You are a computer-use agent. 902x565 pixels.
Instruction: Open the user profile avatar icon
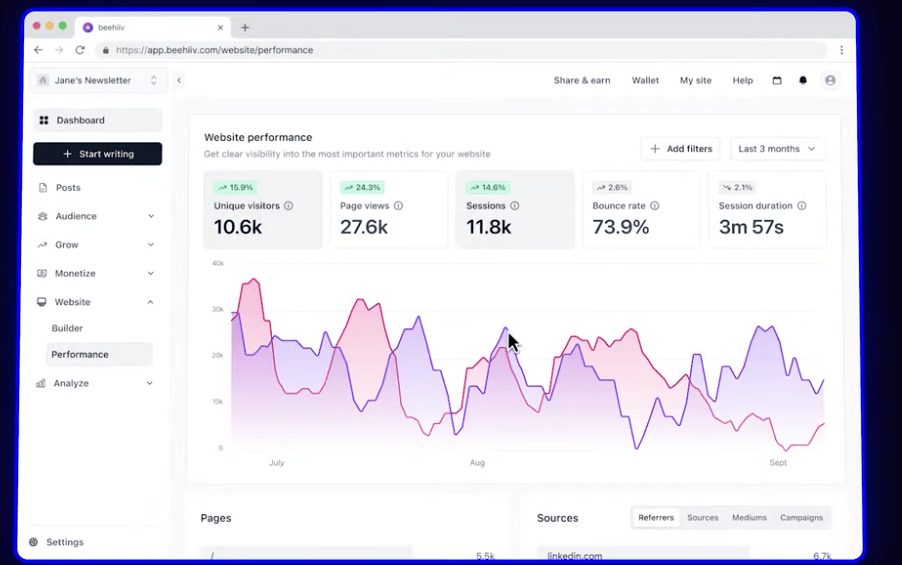pos(830,81)
